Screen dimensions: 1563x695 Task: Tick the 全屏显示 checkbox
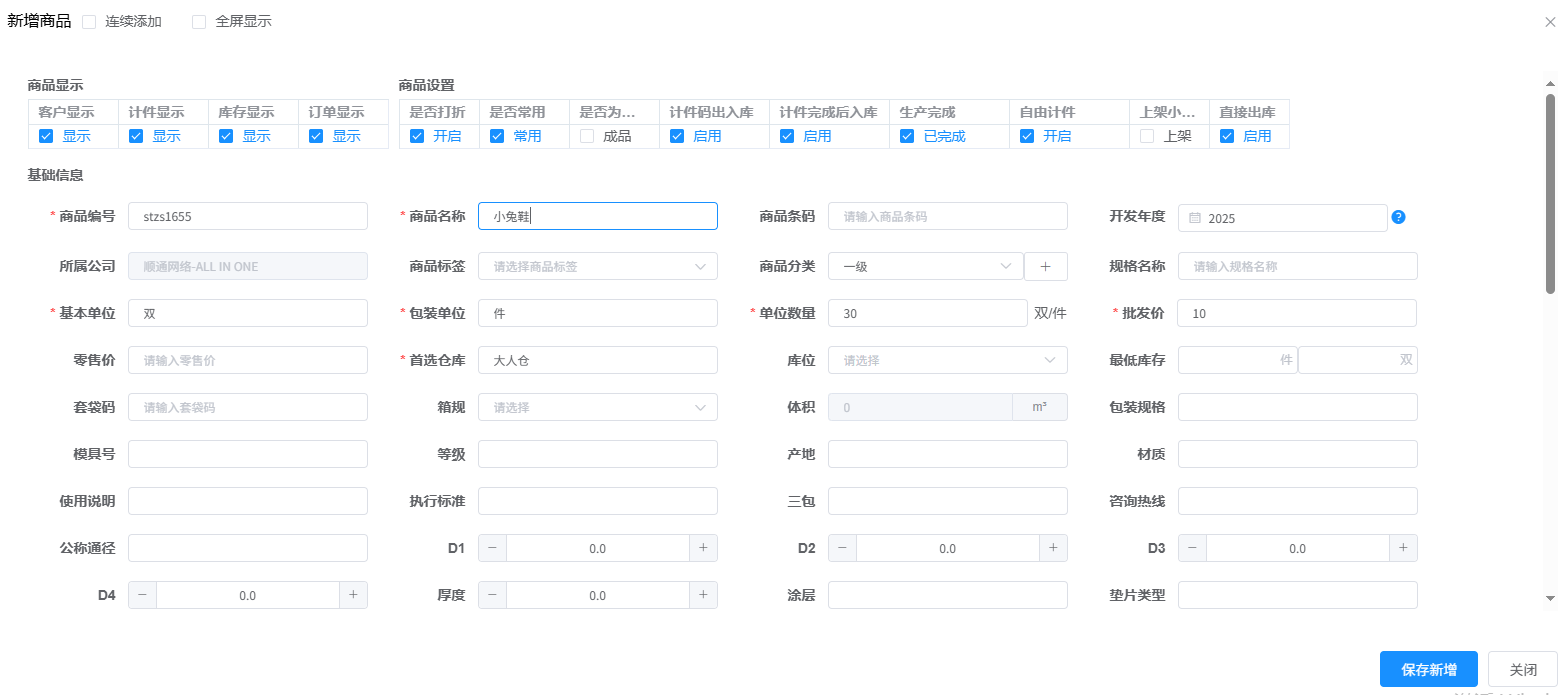pyautogui.click(x=199, y=22)
